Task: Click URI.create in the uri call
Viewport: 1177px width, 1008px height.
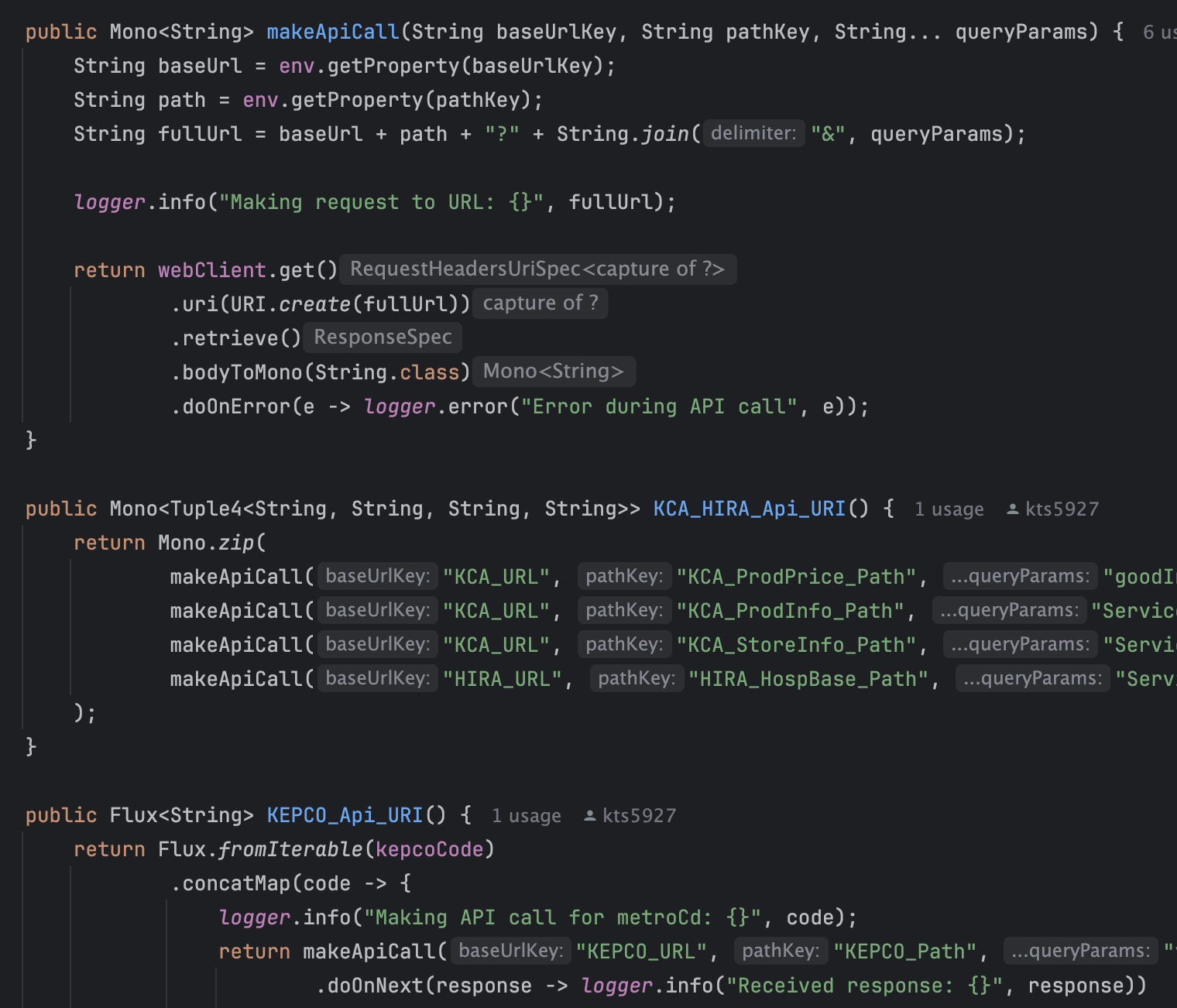Action: [290, 304]
